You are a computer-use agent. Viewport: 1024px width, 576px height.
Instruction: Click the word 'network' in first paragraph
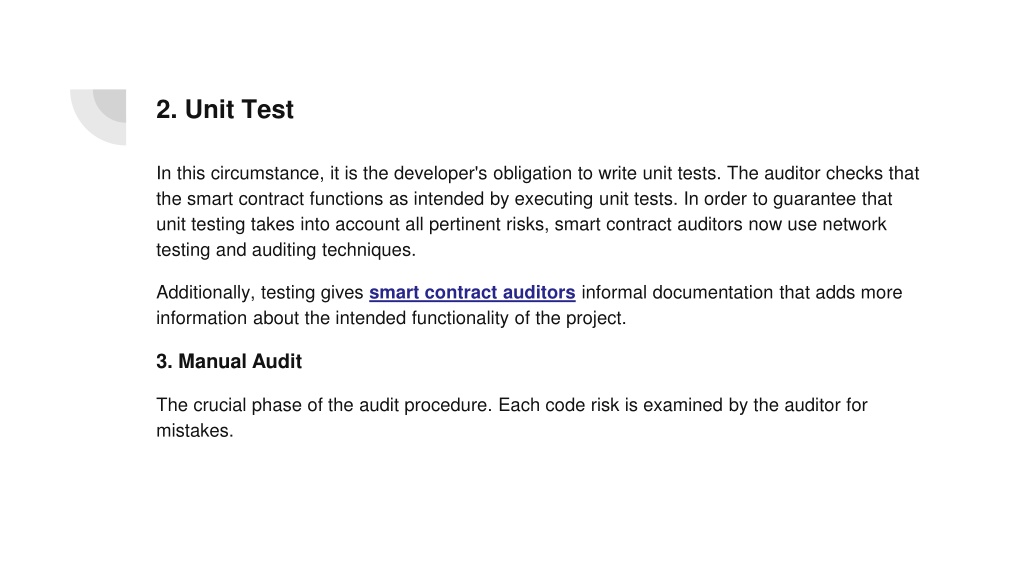coord(854,225)
